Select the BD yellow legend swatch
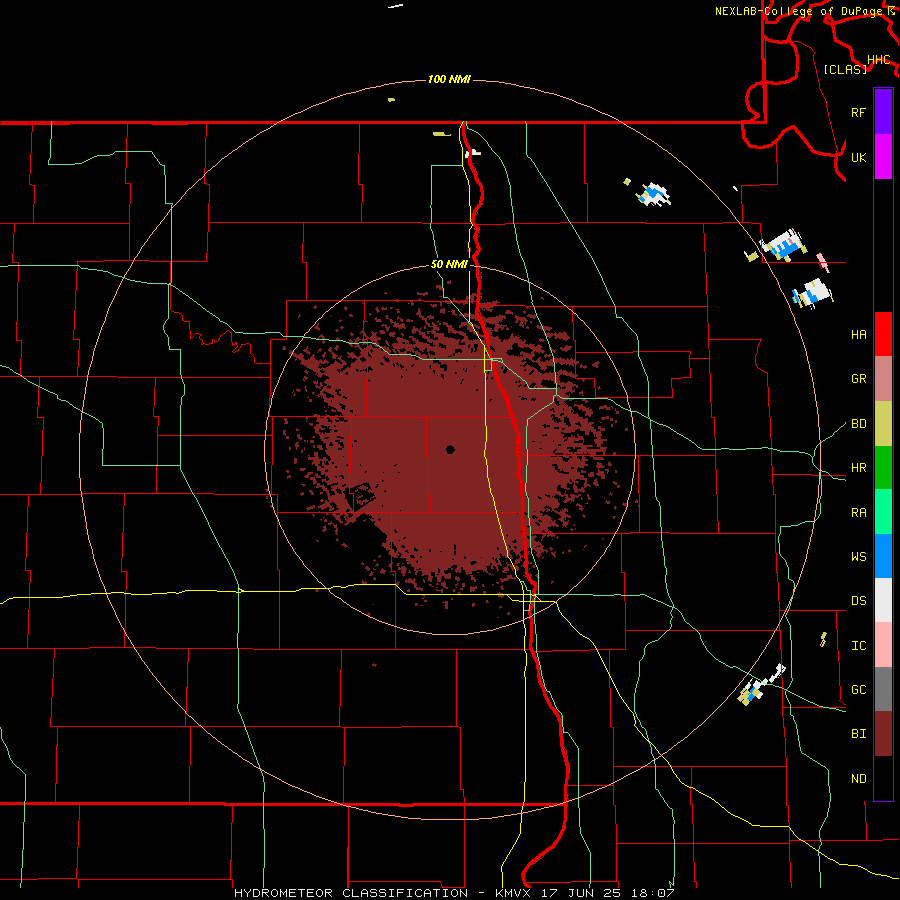 [x=883, y=424]
